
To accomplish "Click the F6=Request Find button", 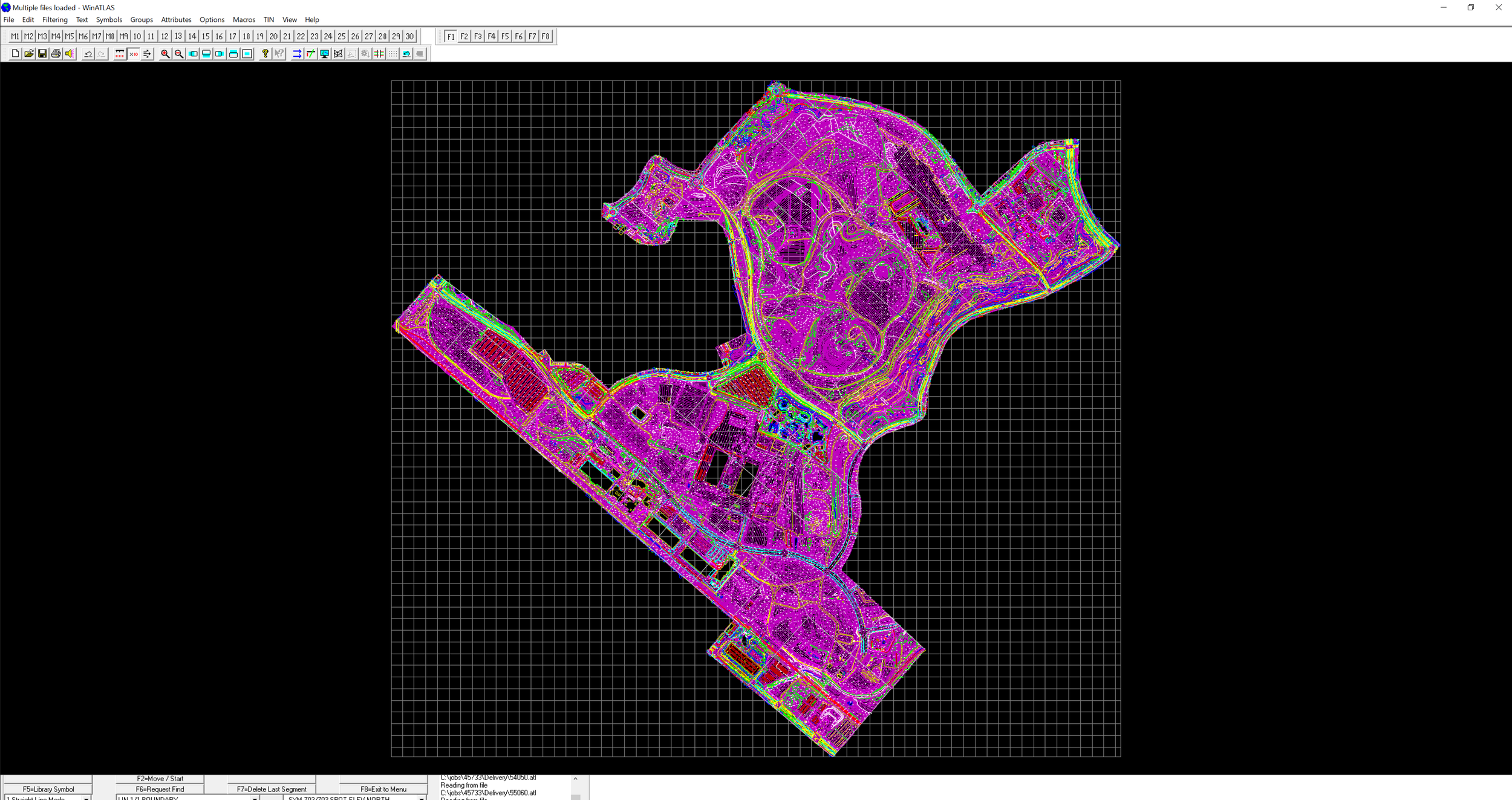I will (x=160, y=789).
